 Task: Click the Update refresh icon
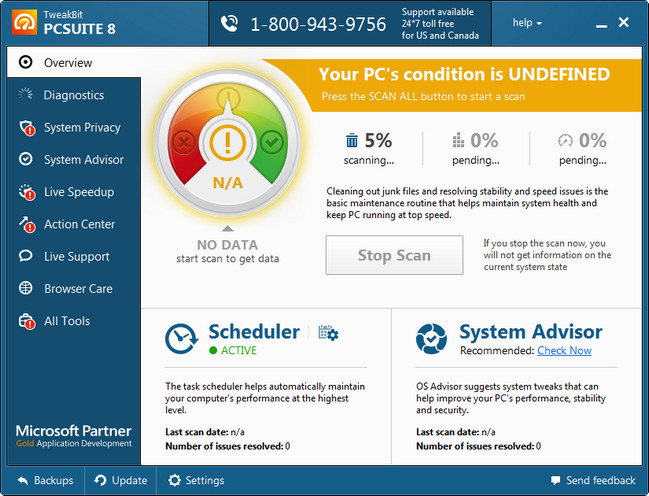pyautogui.click(x=100, y=480)
